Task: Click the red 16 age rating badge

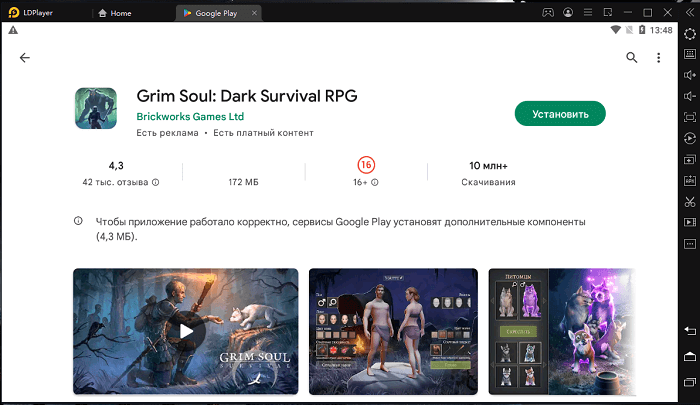Action: pyautogui.click(x=366, y=165)
